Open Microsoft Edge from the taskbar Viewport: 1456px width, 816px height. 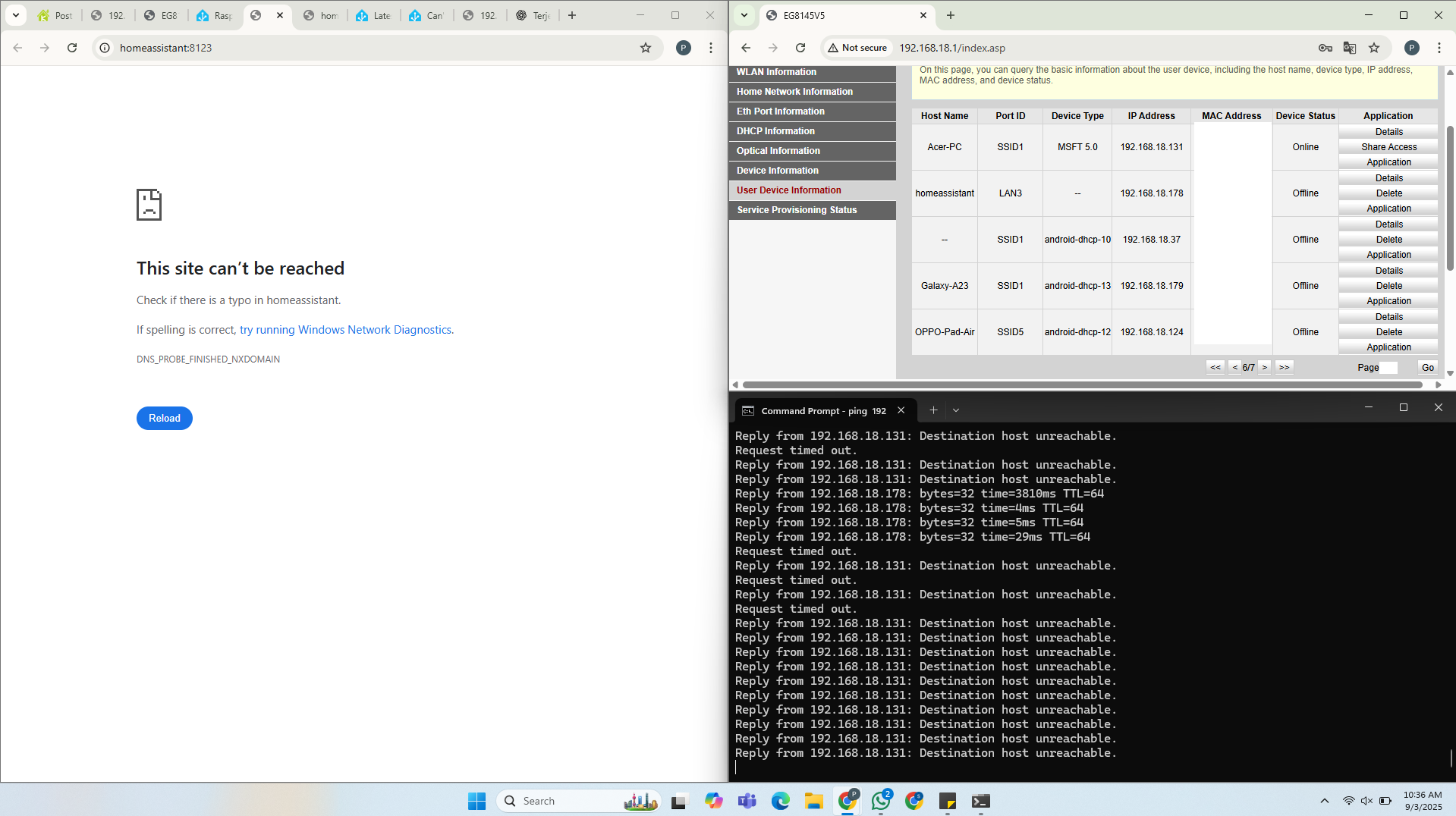click(x=781, y=801)
